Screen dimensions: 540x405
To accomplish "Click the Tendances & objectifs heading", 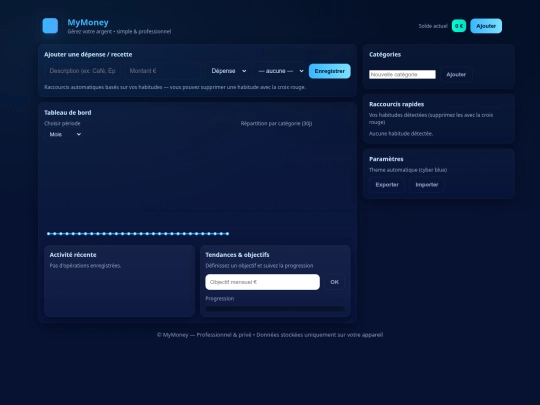I will (x=237, y=255).
